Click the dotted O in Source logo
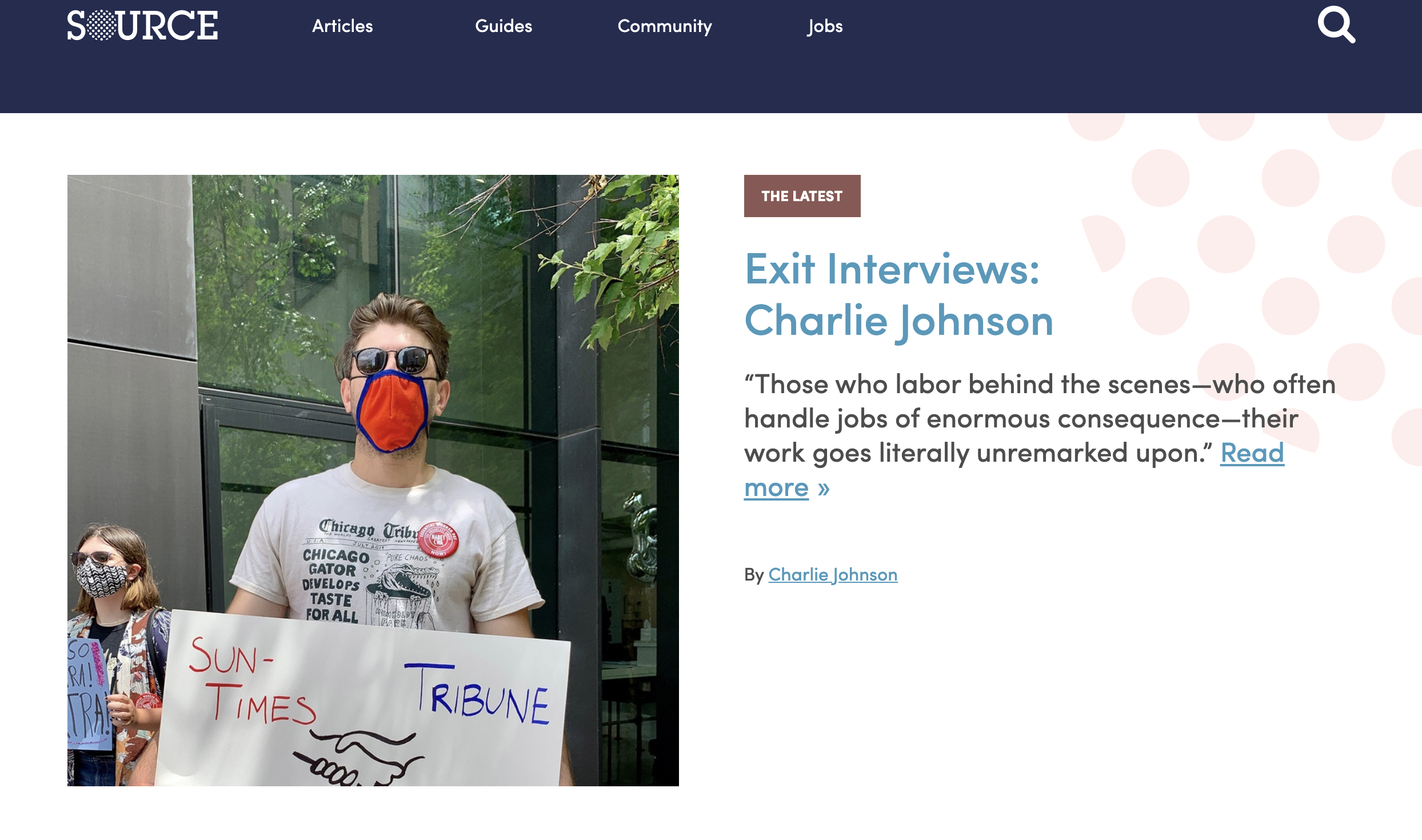 coord(102,26)
